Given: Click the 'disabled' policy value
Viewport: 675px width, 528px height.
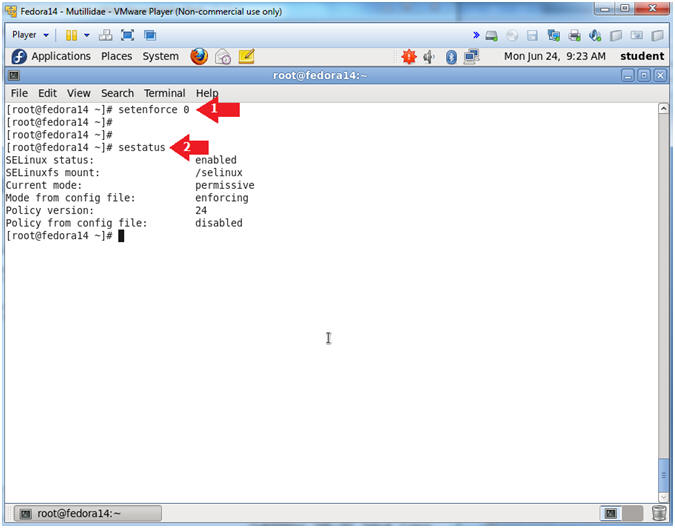Looking at the screenshot, I should tap(219, 223).
